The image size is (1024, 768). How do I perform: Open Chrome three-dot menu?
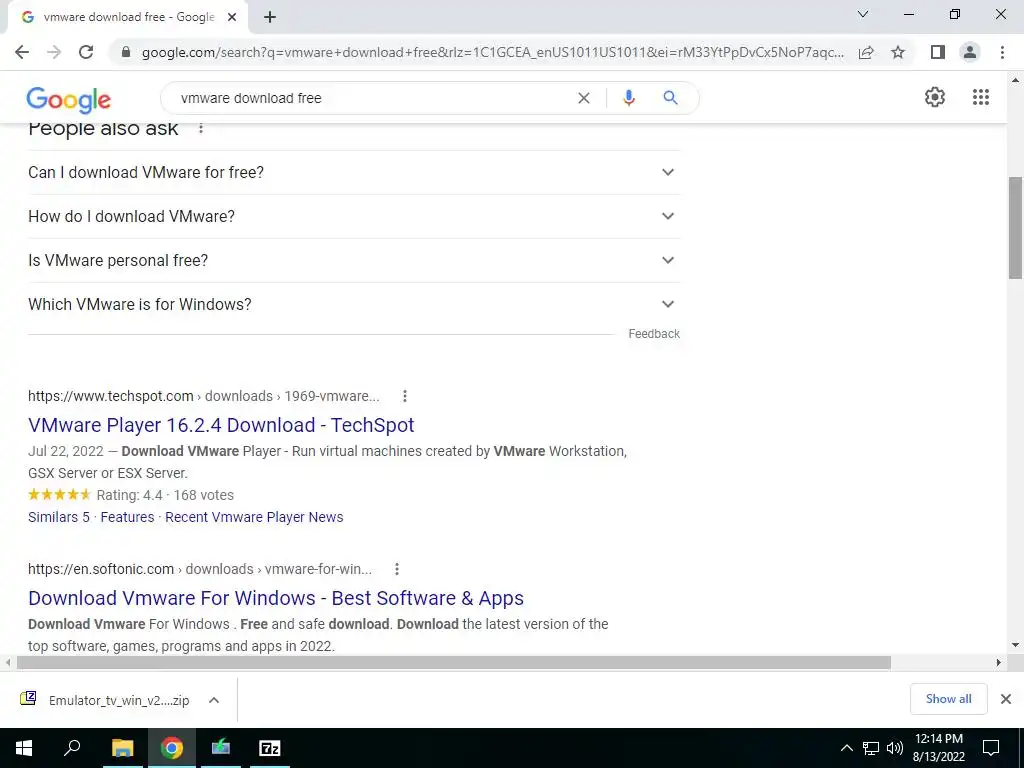(x=1002, y=52)
